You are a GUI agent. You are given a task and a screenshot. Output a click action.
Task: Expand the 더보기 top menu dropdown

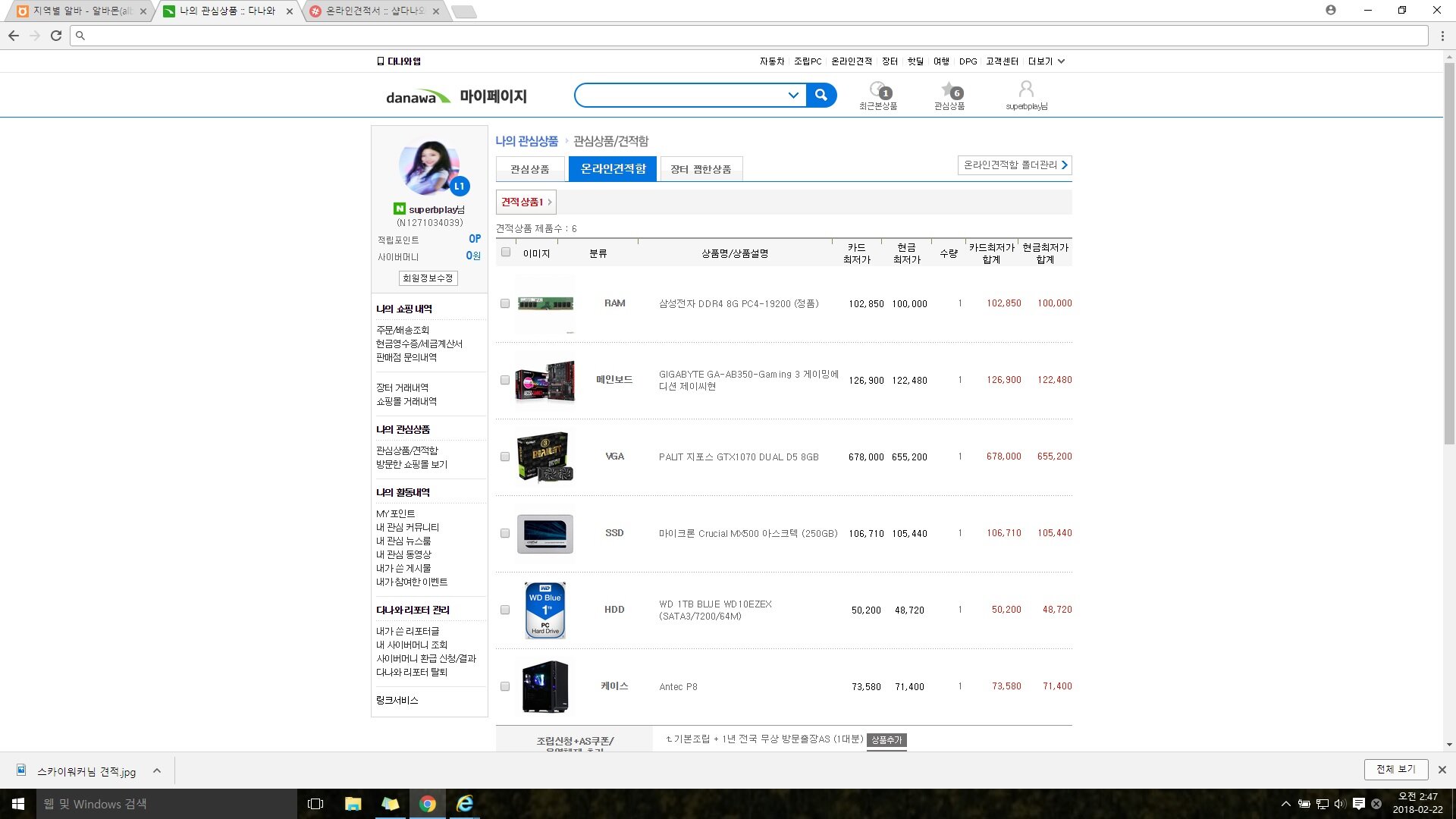(x=1046, y=61)
